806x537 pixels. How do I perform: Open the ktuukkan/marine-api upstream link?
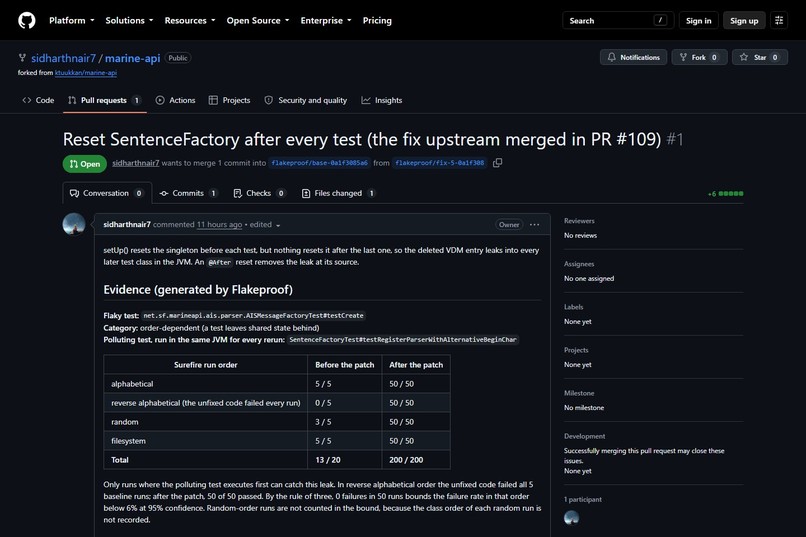tap(86, 73)
